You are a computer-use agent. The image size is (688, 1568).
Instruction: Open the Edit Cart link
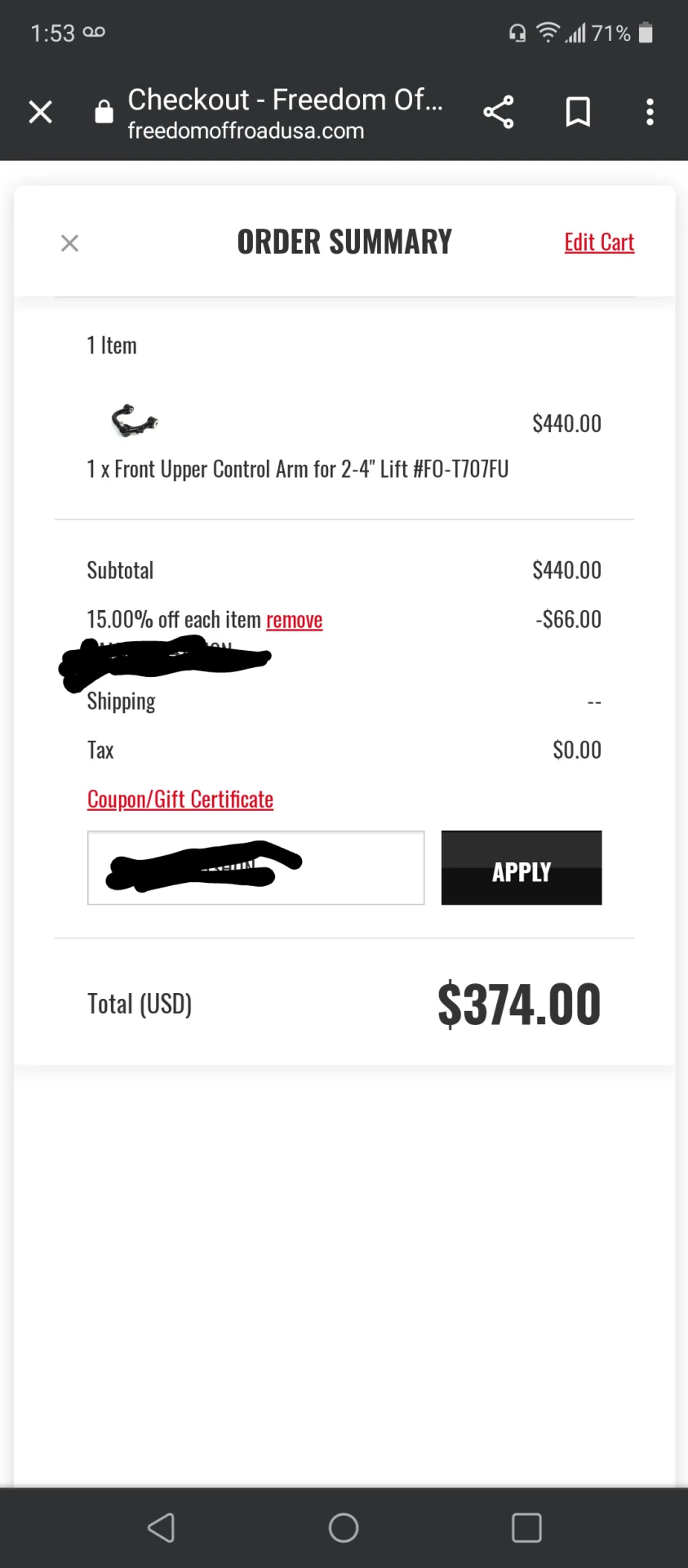click(599, 243)
